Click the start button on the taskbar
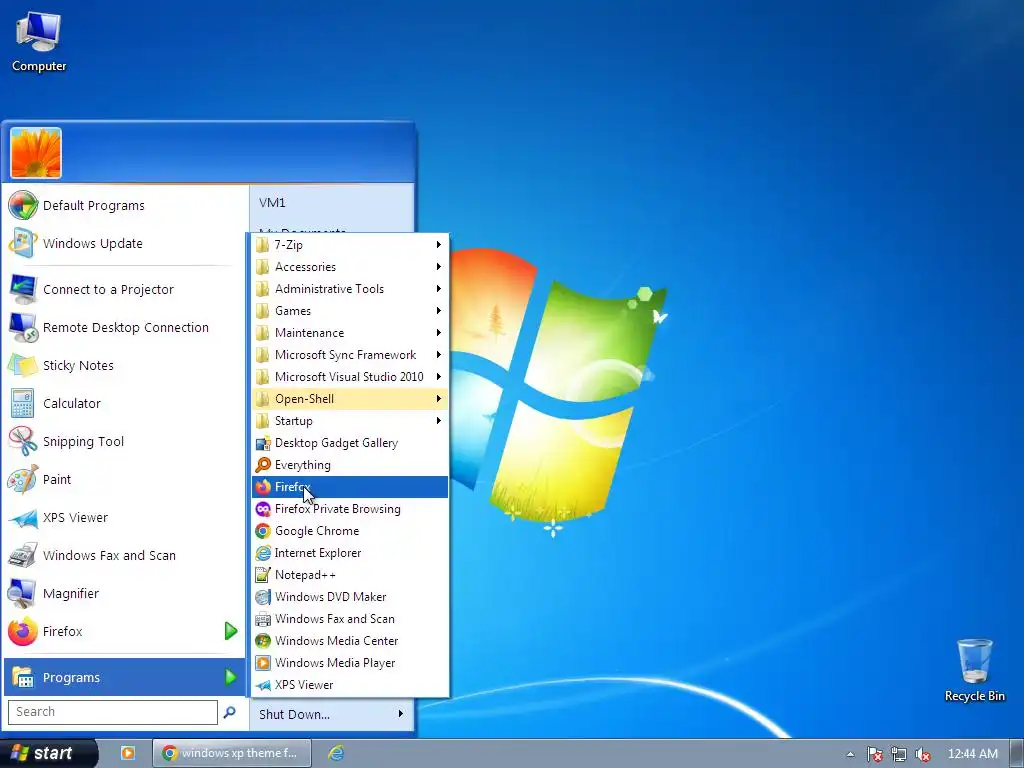Screen dimensions: 1024x768 pos(48,753)
